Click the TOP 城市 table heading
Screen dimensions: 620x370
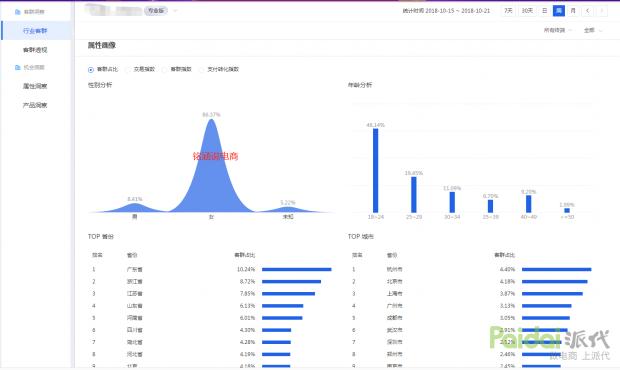click(x=361, y=237)
